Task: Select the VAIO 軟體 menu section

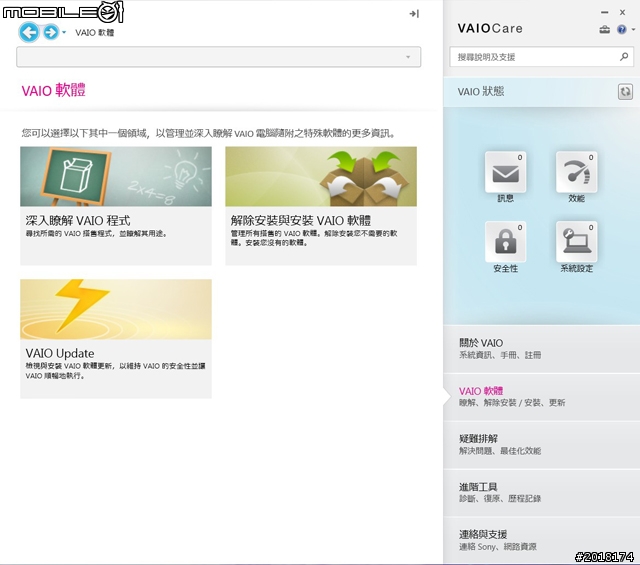Action: 542,397
